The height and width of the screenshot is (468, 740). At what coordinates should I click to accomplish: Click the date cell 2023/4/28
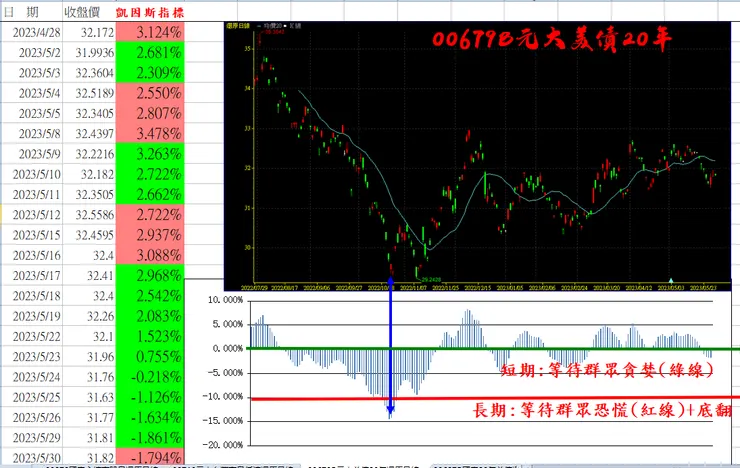(x=32, y=32)
